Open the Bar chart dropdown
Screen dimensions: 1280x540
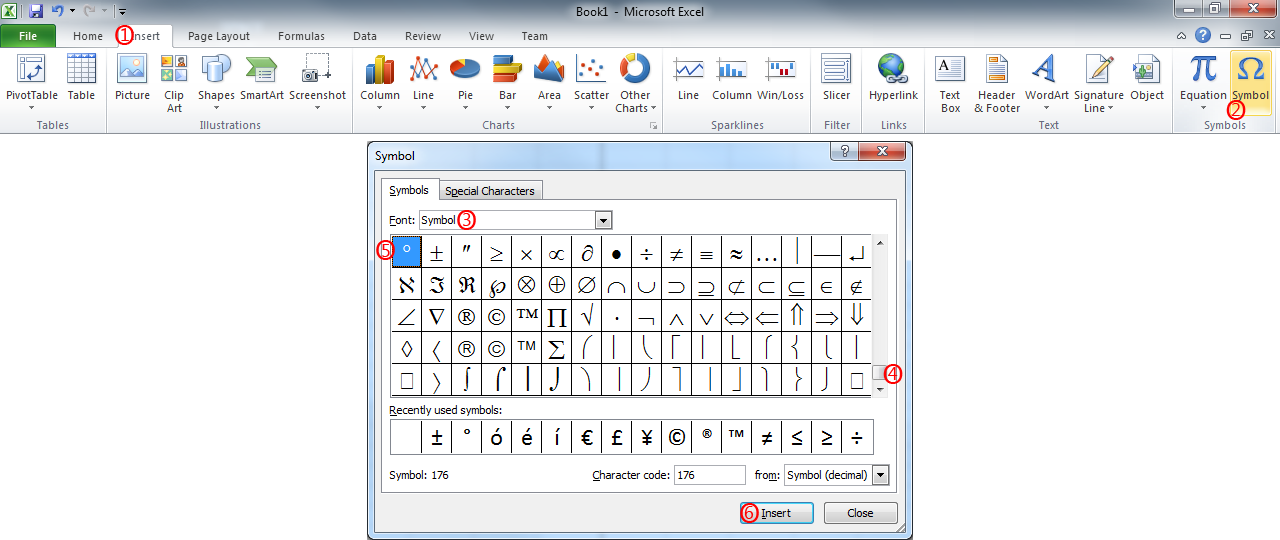pyautogui.click(x=508, y=82)
